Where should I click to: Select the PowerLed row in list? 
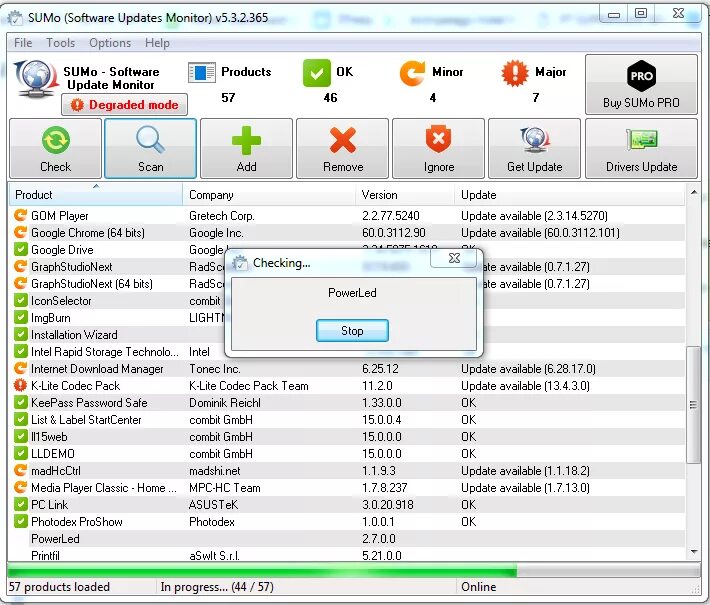(x=346, y=538)
